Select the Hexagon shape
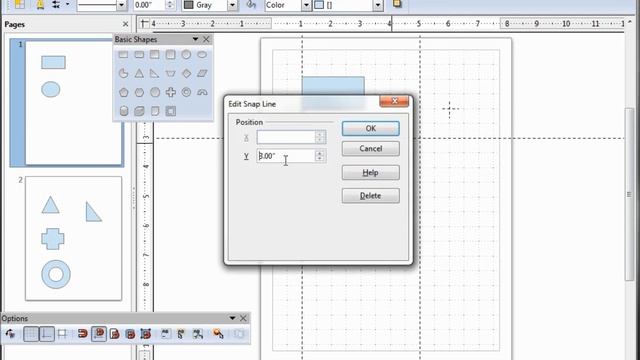Screen dimensions: 640x360 coord(139,92)
